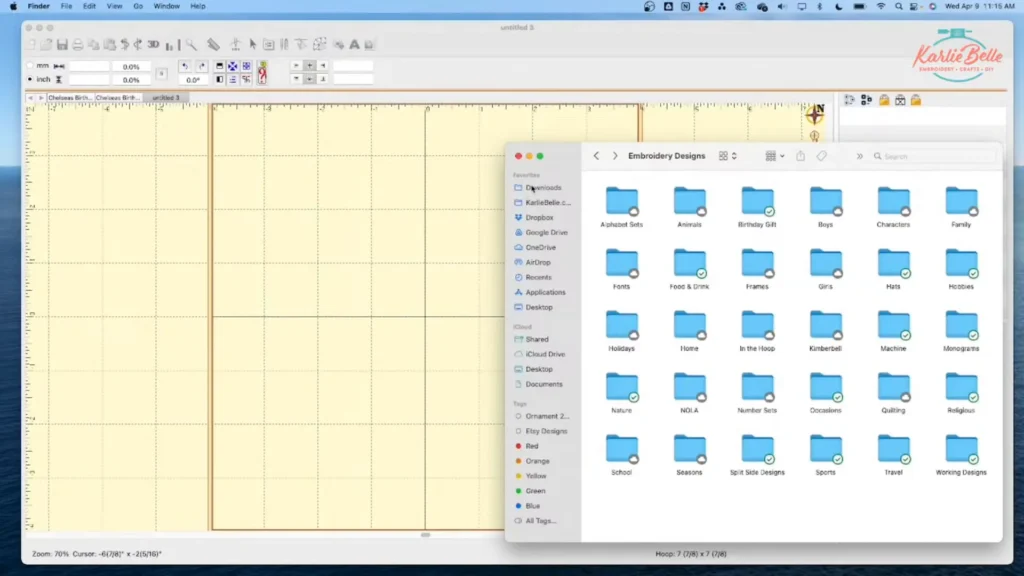Select the Split Side Designs folder

[757, 455]
